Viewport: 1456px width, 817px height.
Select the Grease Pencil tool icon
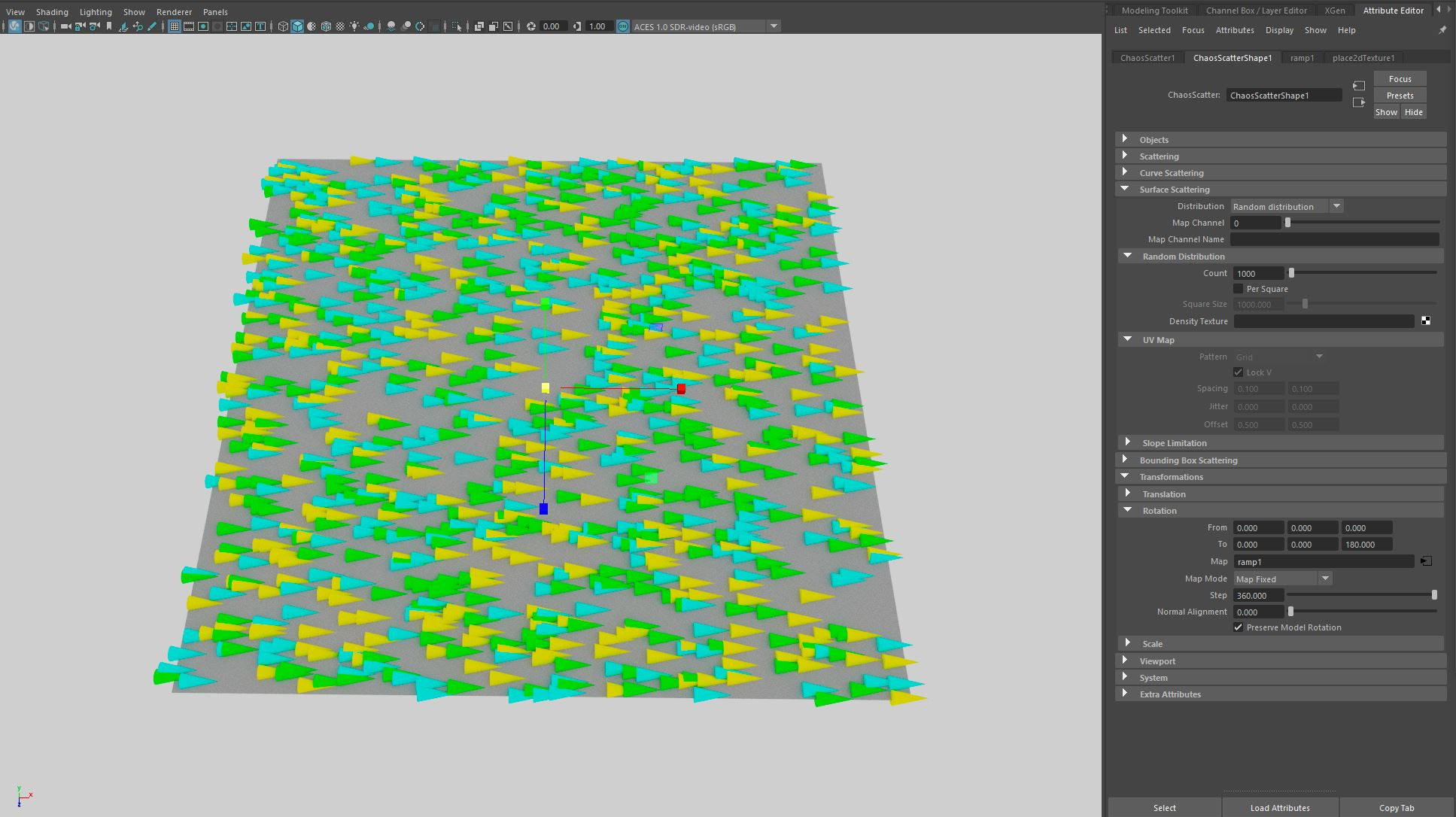[x=152, y=26]
